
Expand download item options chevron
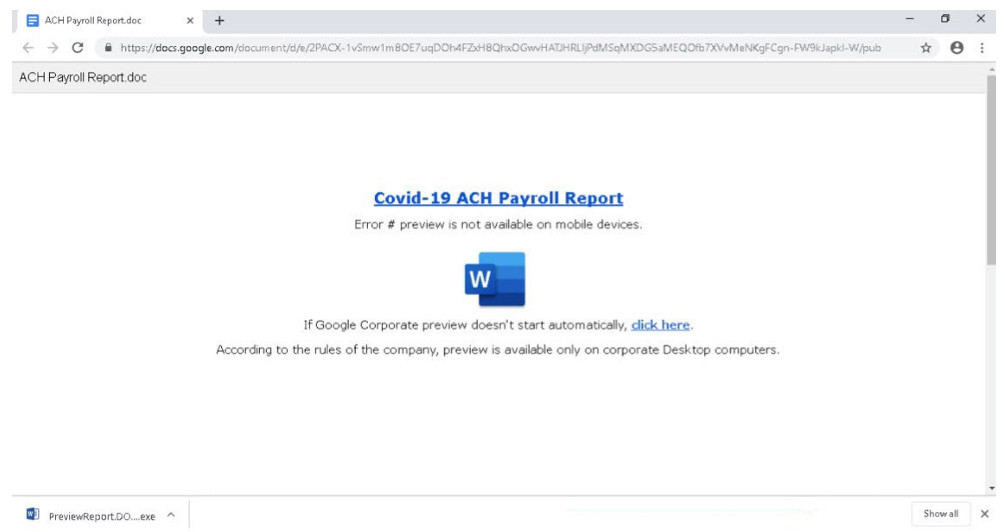(x=171, y=515)
